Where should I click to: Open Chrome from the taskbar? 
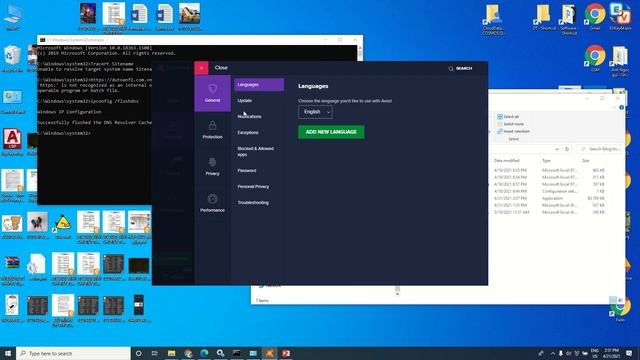tap(188, 353)
